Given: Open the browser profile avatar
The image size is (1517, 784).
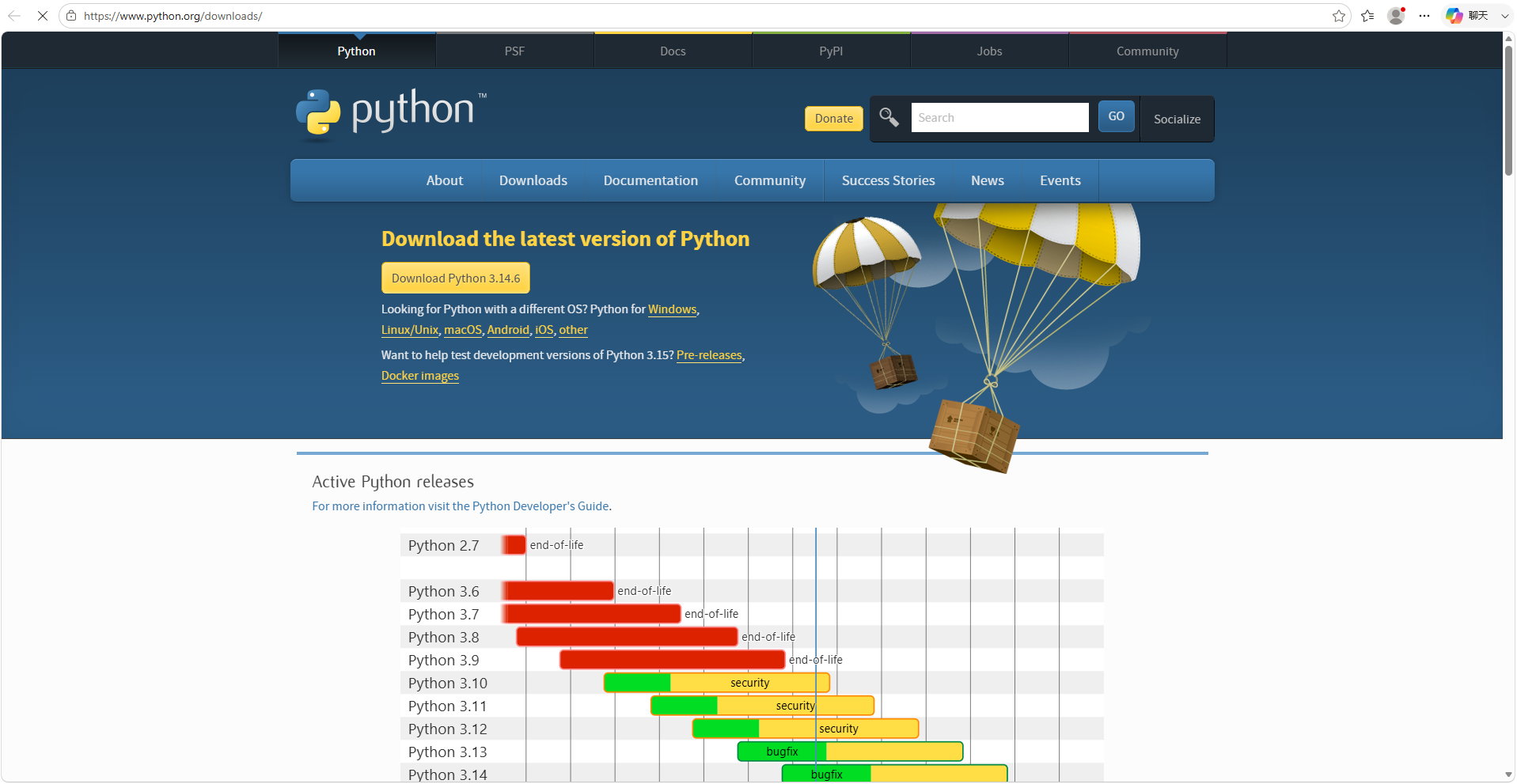Looking at the screenshot, I should click(1396, 16).
